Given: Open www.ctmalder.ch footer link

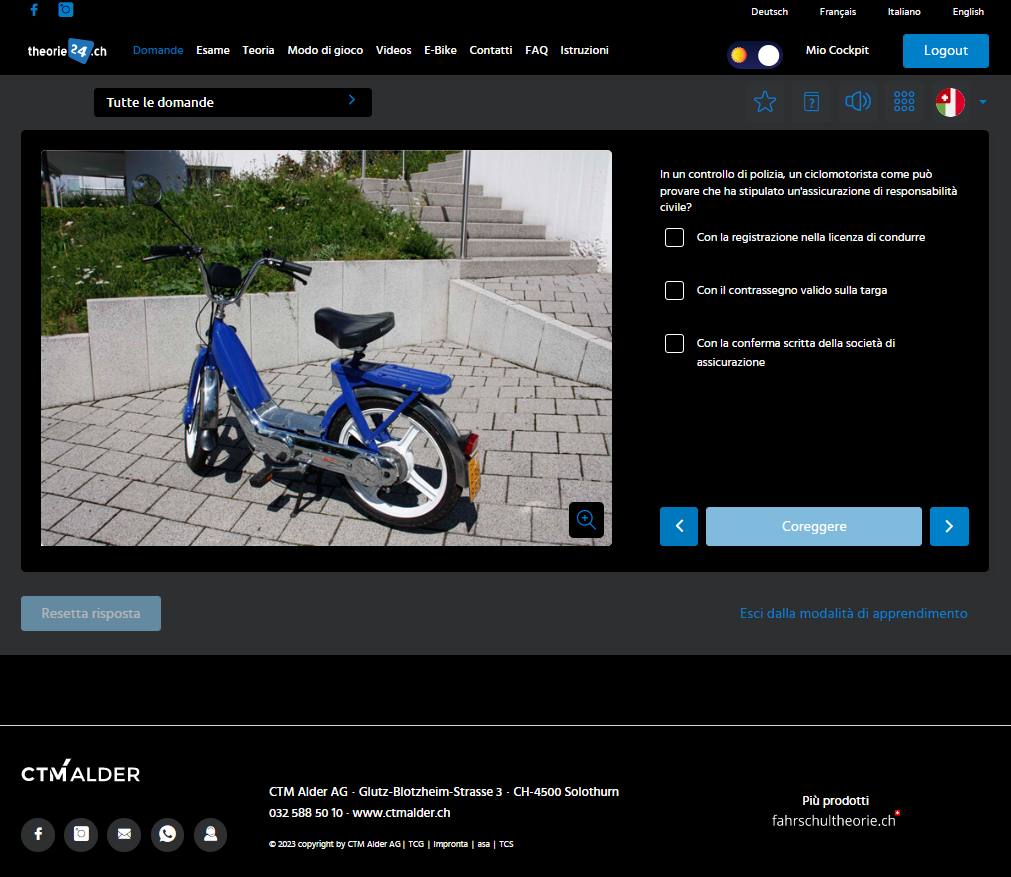Looking at the screenshot, I should tap(401, 813).
